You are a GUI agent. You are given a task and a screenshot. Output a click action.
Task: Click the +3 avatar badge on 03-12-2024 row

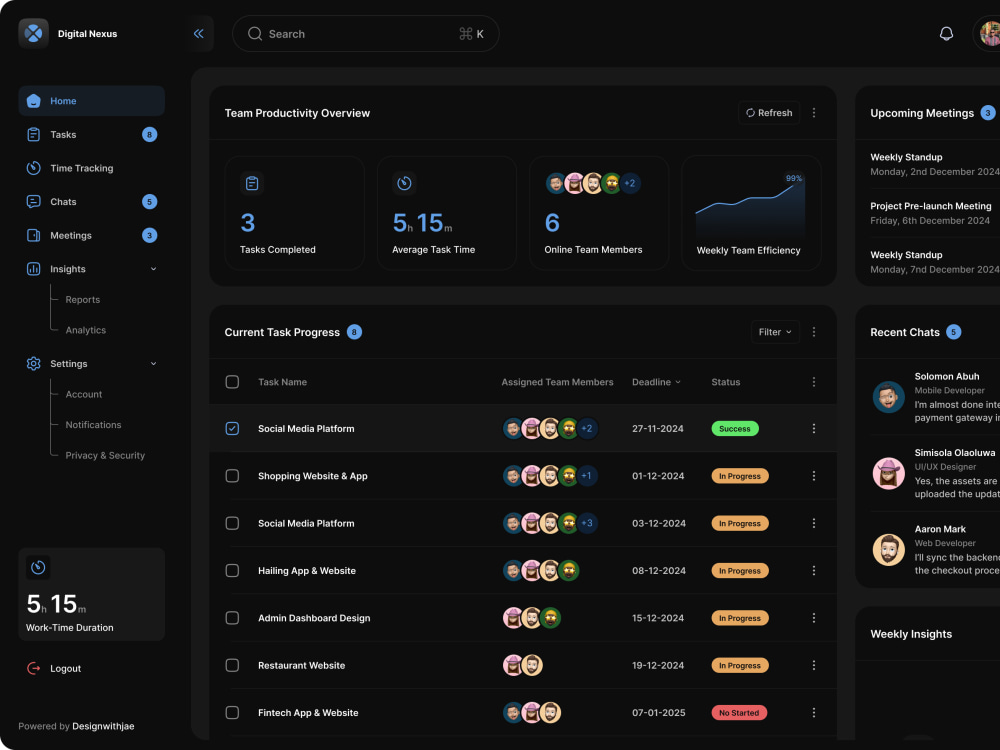[x=587, y=524]
